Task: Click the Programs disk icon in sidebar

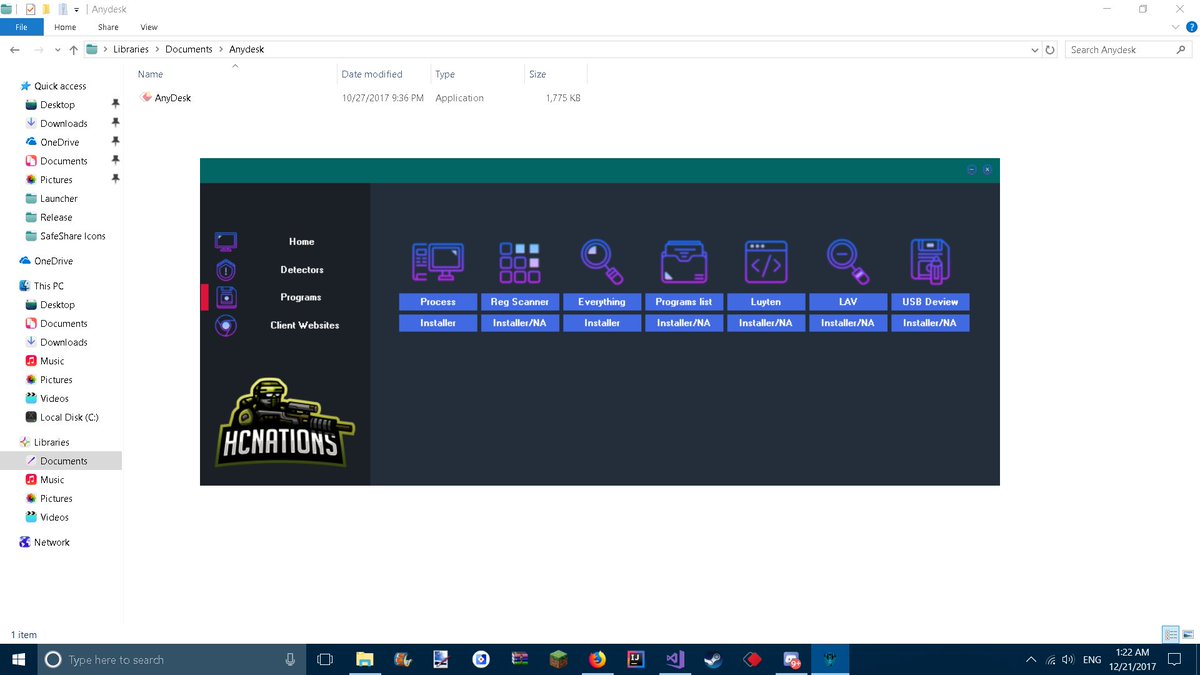Action: [x=226, y=297]
